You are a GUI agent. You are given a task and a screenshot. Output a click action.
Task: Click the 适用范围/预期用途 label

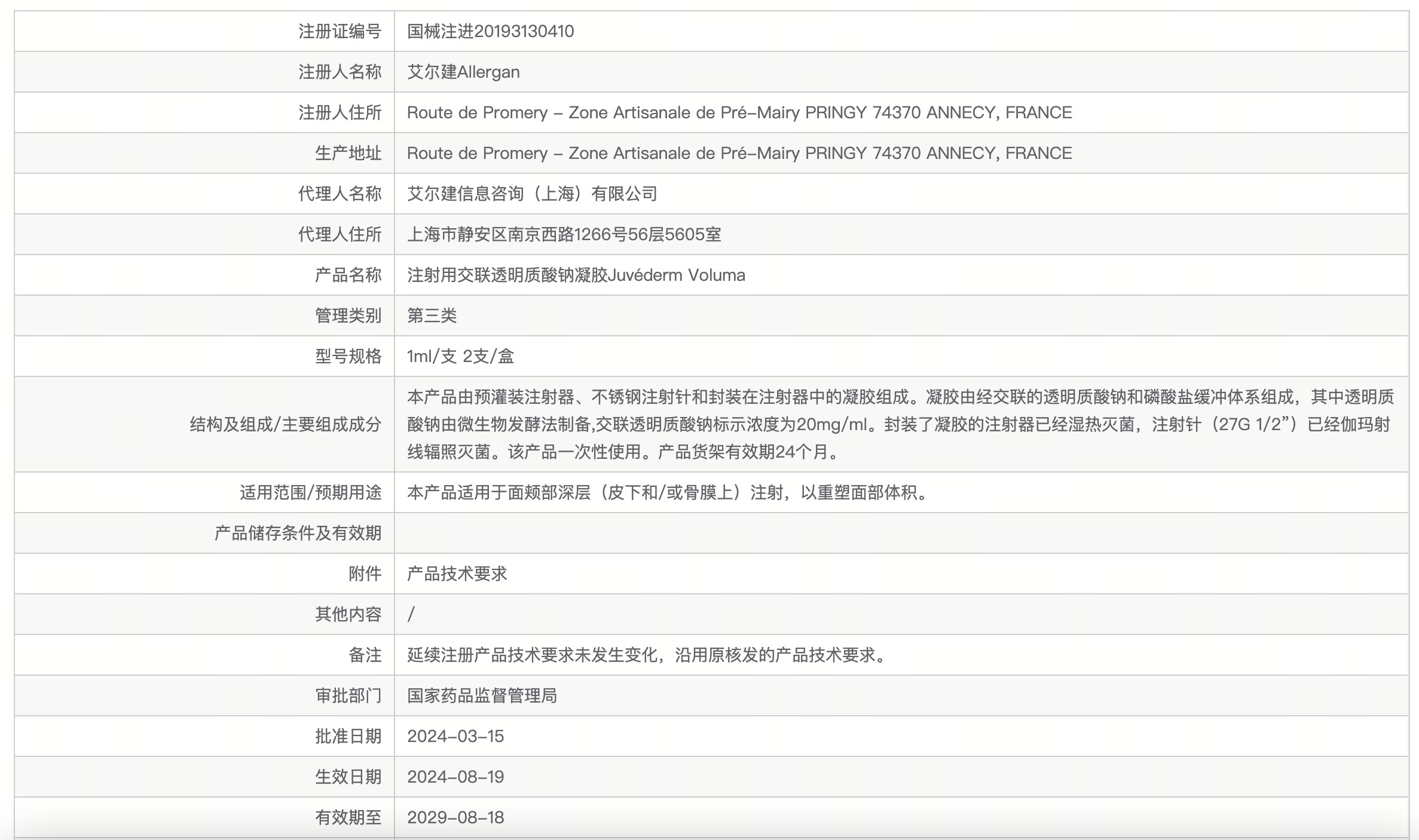pos(310,492)
